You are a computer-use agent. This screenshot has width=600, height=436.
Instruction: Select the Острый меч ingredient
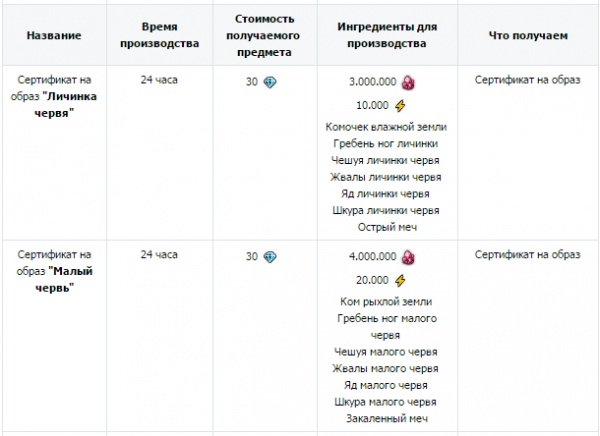(387, 227)
